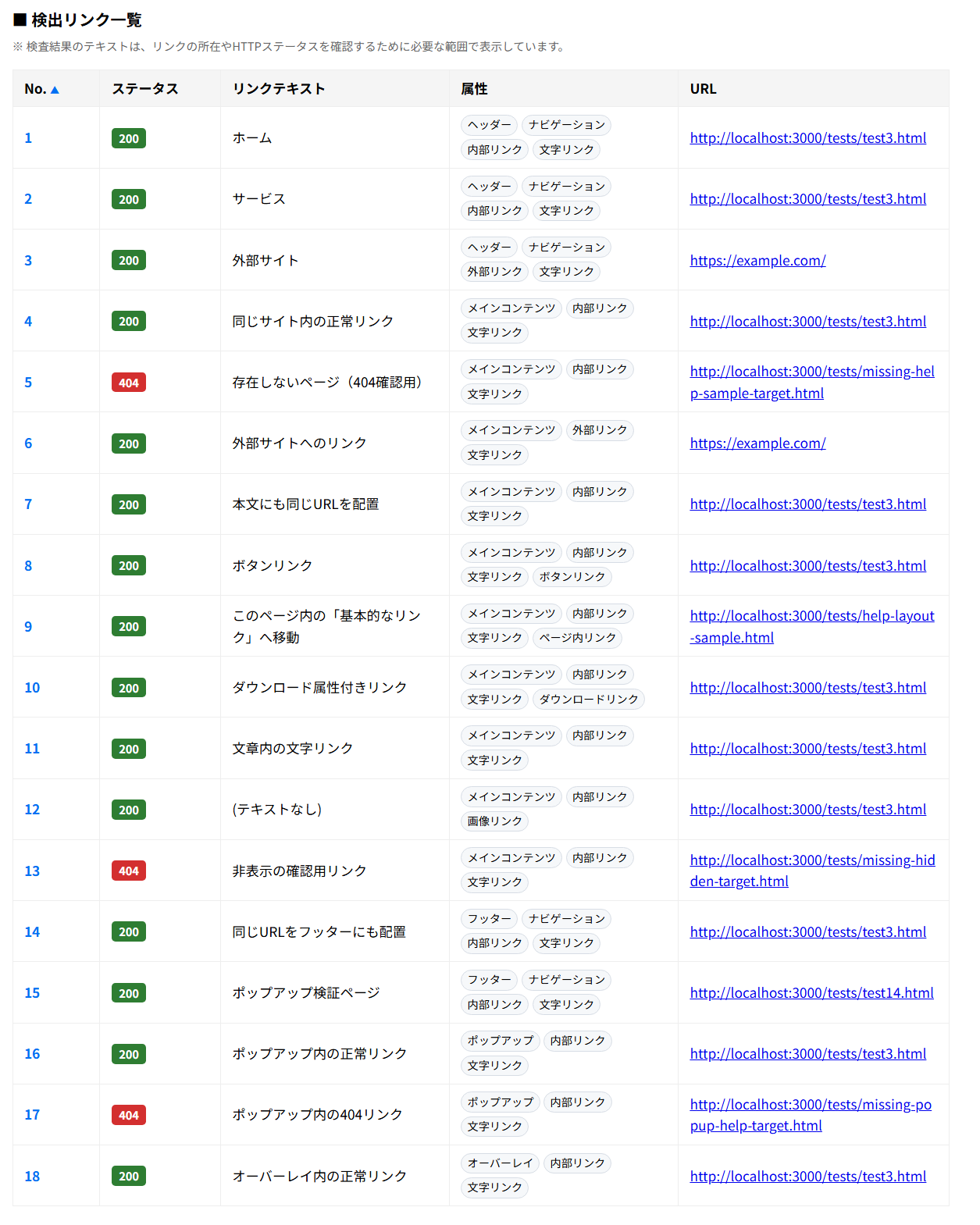Image resolution: width=980 pixels, height=1225 pixels.
Task: Open the missing-hidden-target.html URL
Action: (812, 871)
